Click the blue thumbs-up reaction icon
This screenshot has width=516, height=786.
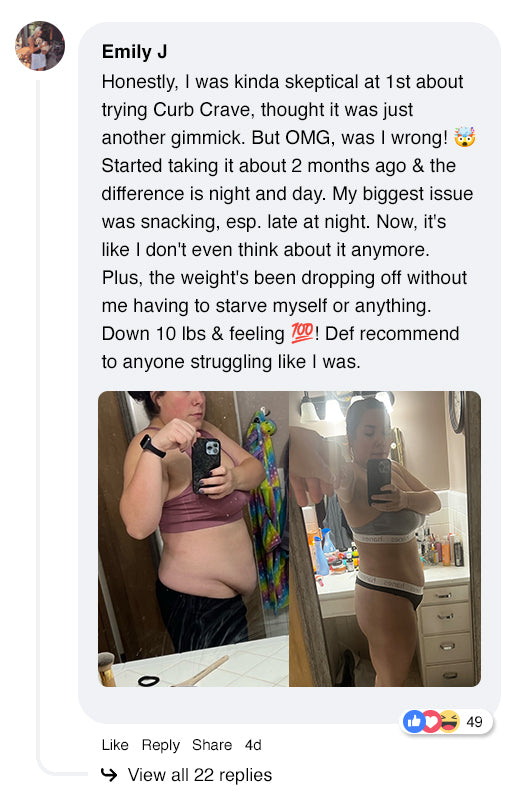click(x=414, y=721)
